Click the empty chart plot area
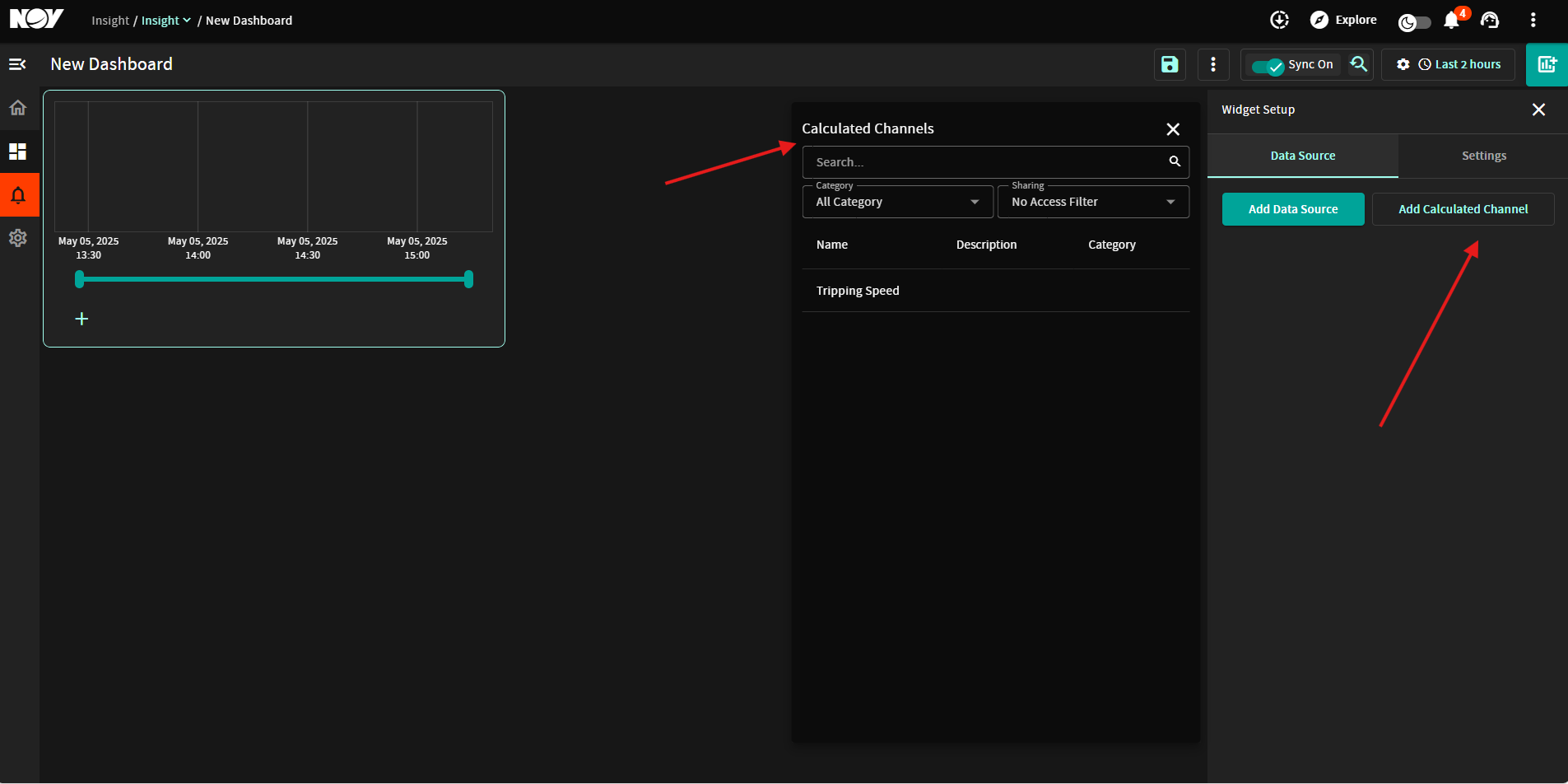Screen dimensions: 1568x784 (273, 166)
